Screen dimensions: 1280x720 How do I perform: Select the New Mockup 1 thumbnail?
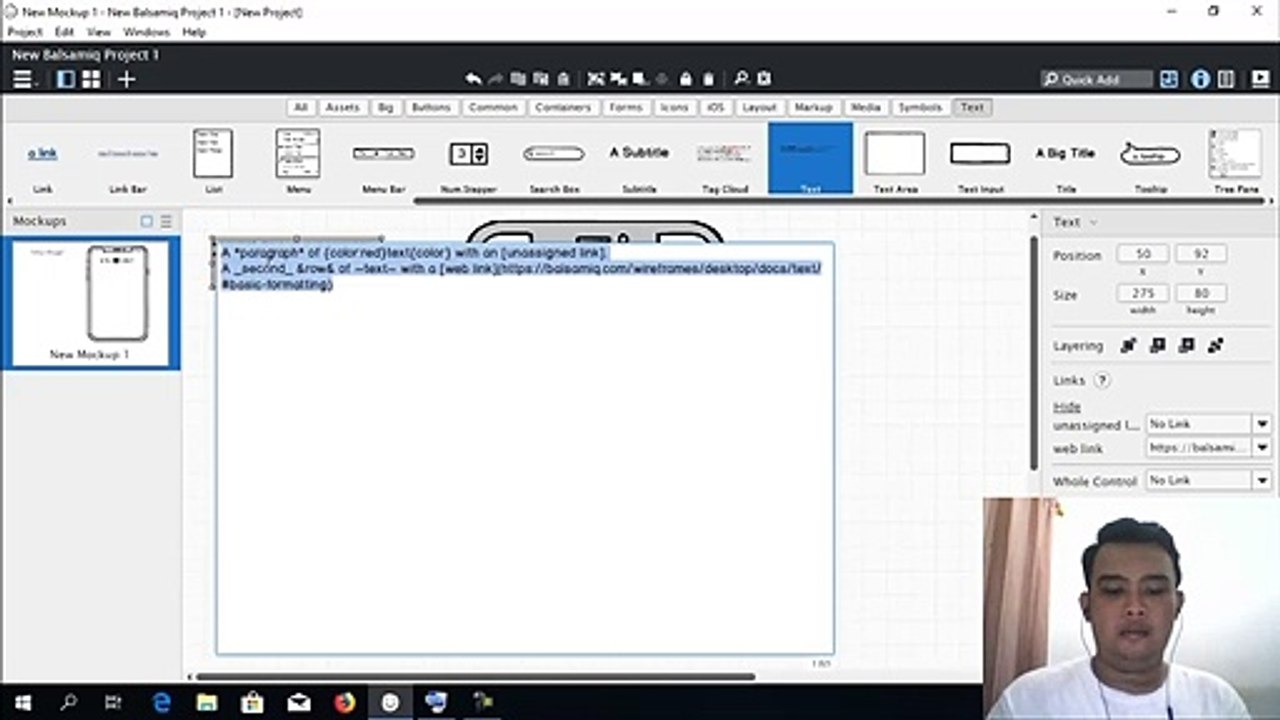[90, 303]
